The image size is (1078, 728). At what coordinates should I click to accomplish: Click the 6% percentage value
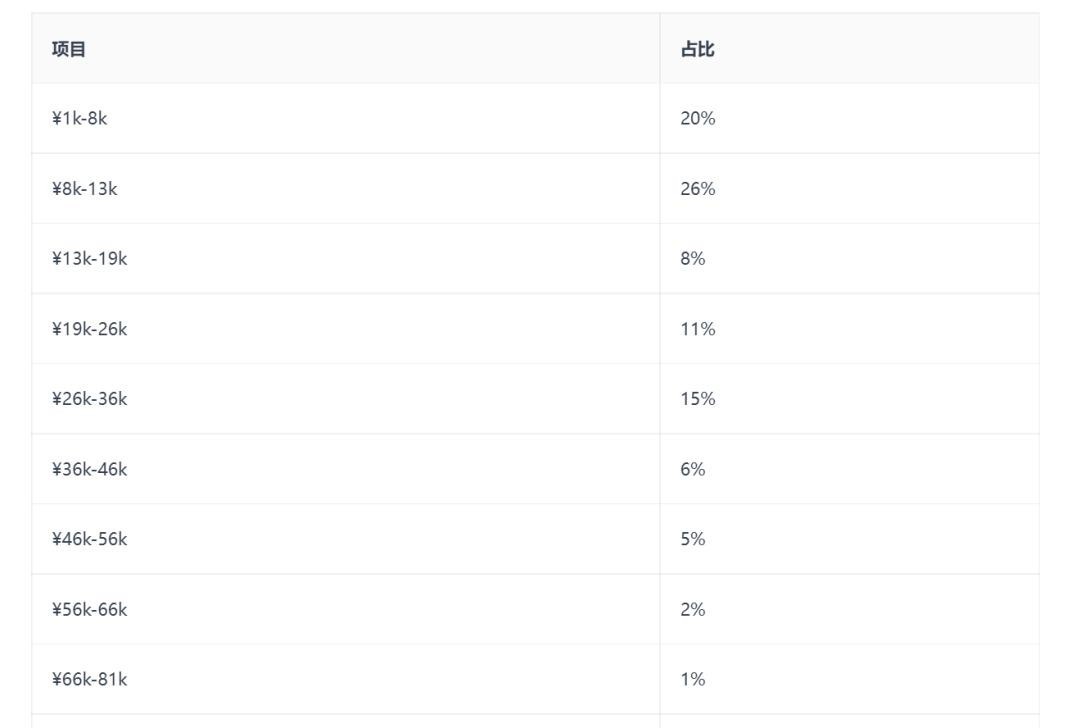693,469
